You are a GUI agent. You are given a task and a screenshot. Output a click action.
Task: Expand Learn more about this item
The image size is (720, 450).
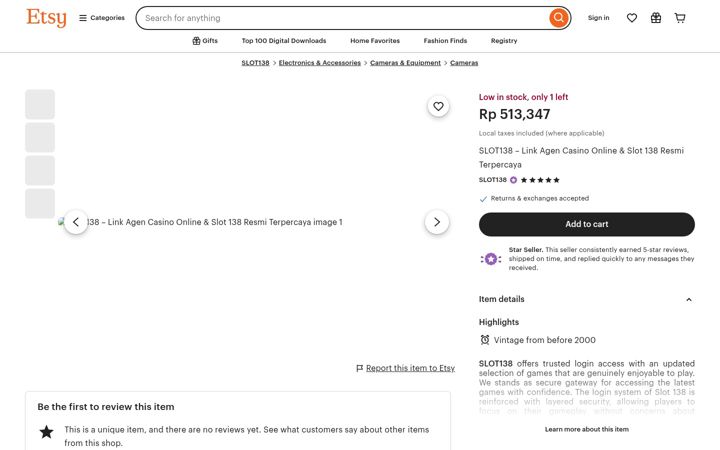[x=586, y=429]
